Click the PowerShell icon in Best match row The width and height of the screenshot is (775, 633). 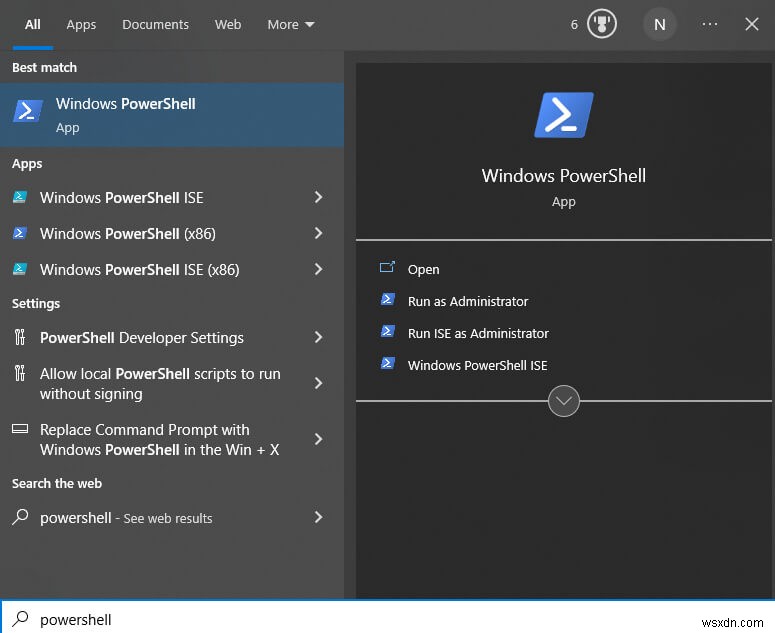tap(28, 110)
